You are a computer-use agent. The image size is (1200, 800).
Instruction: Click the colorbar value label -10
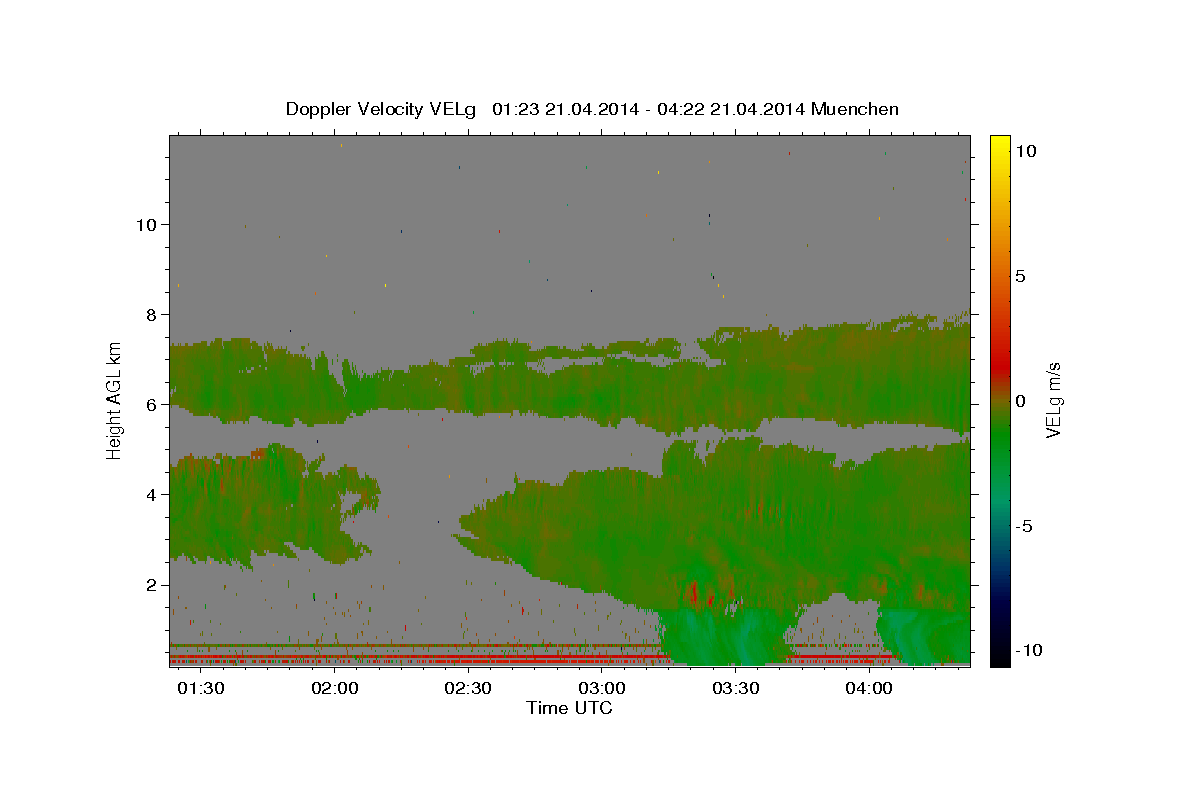point(1029,651)
